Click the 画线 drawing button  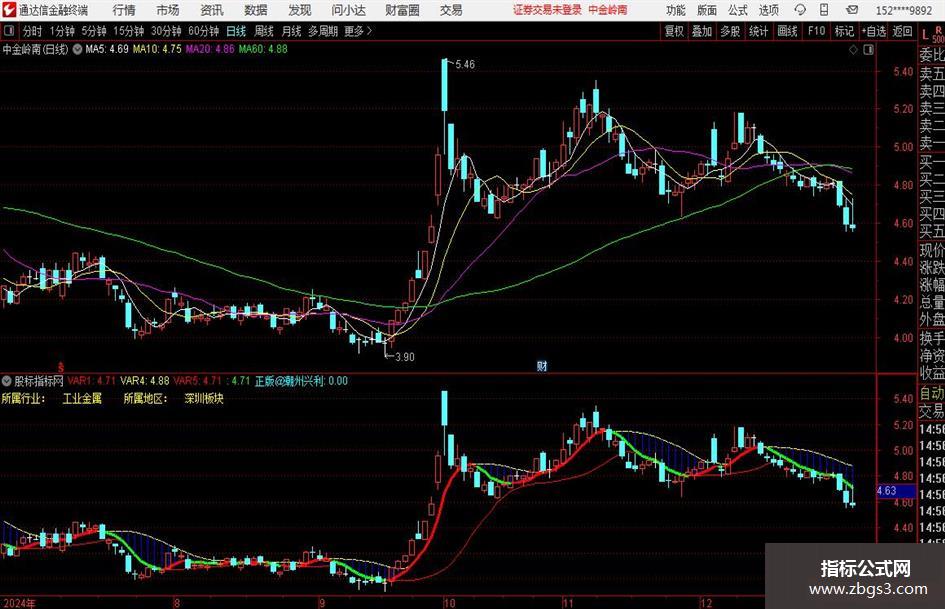point(787,31)
